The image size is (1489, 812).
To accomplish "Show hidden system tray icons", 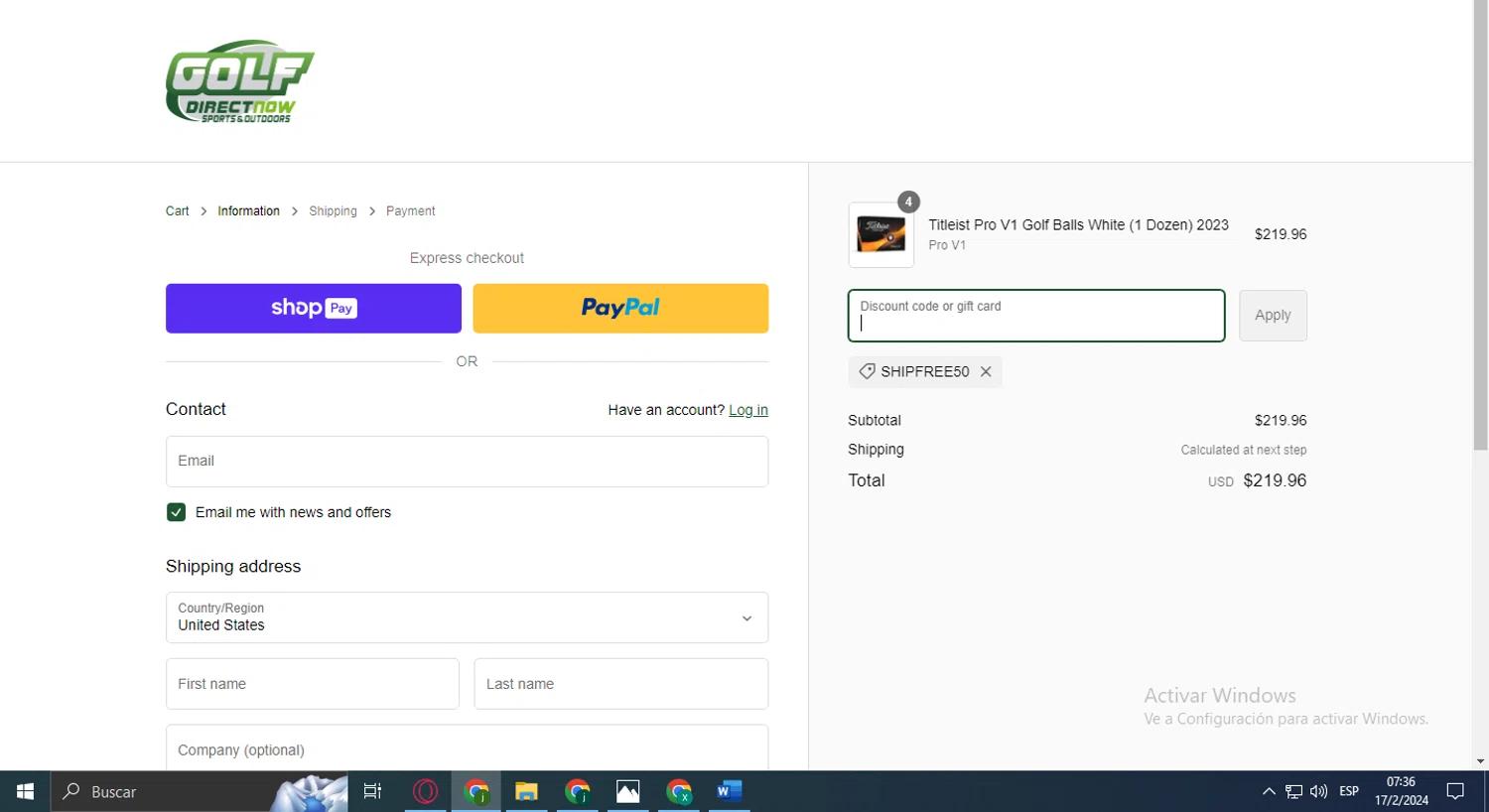I will 1269,791.
